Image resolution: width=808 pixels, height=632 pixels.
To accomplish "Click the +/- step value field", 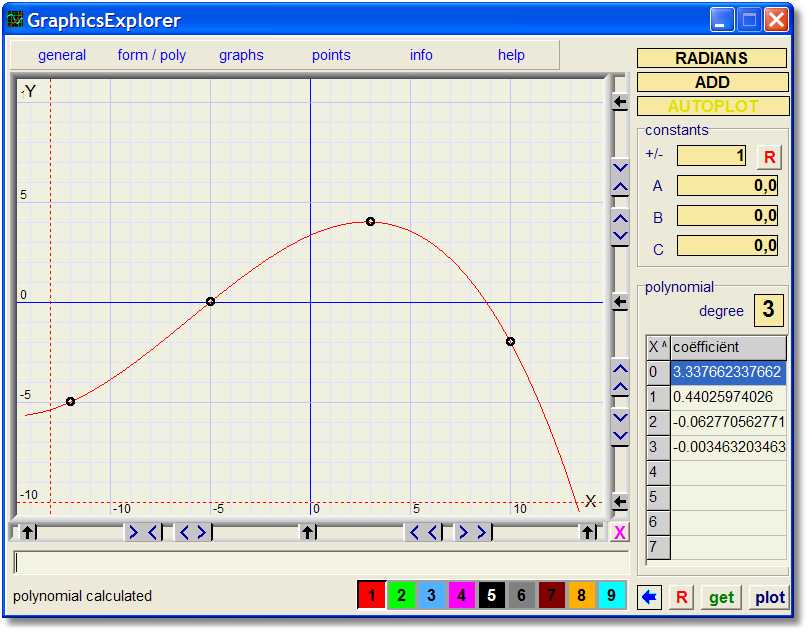I will 711,156.
